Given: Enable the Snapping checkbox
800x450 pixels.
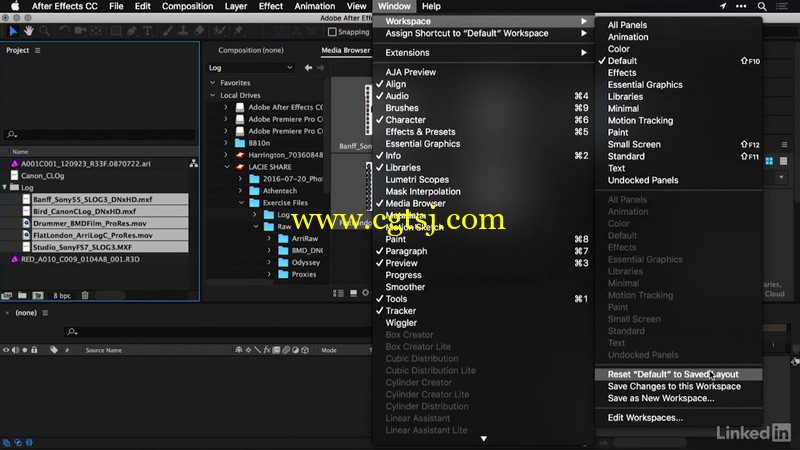Looking at the screenshot, I should tap(332, 32).
